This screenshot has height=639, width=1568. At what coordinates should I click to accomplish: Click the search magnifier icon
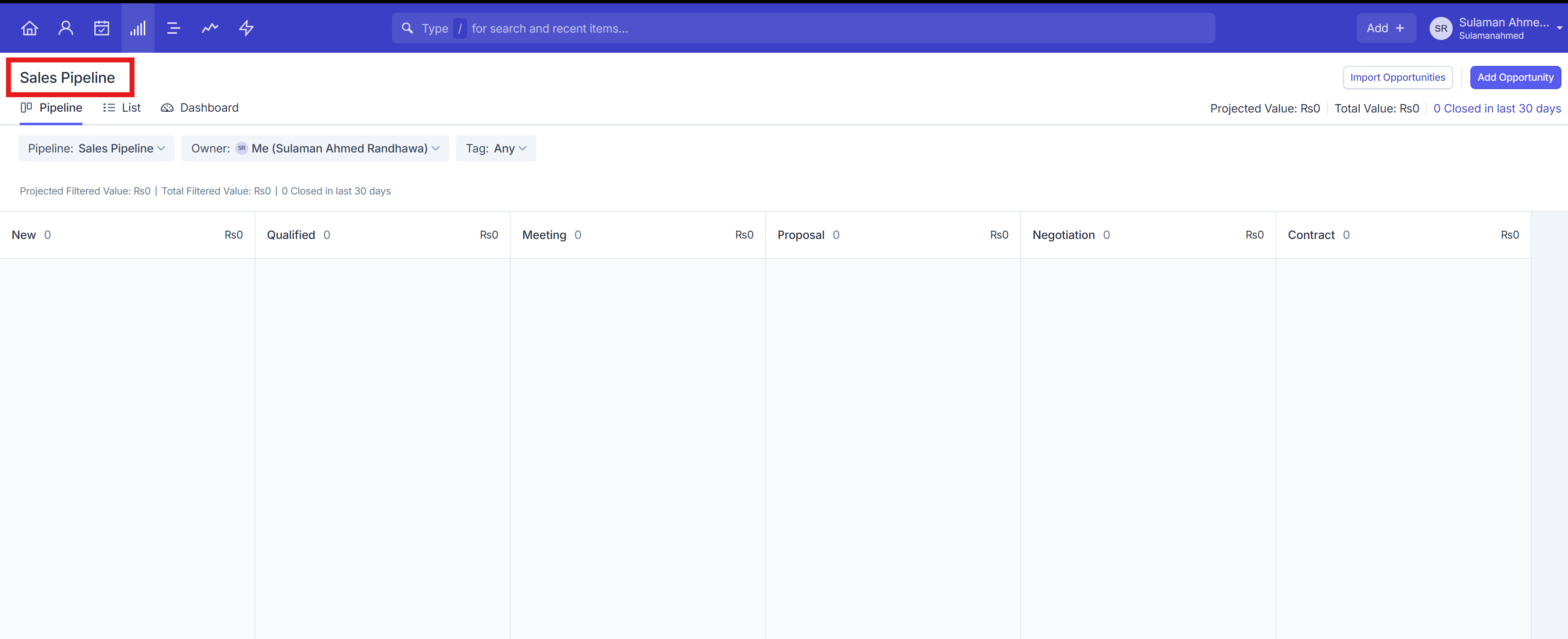(407, 28)
